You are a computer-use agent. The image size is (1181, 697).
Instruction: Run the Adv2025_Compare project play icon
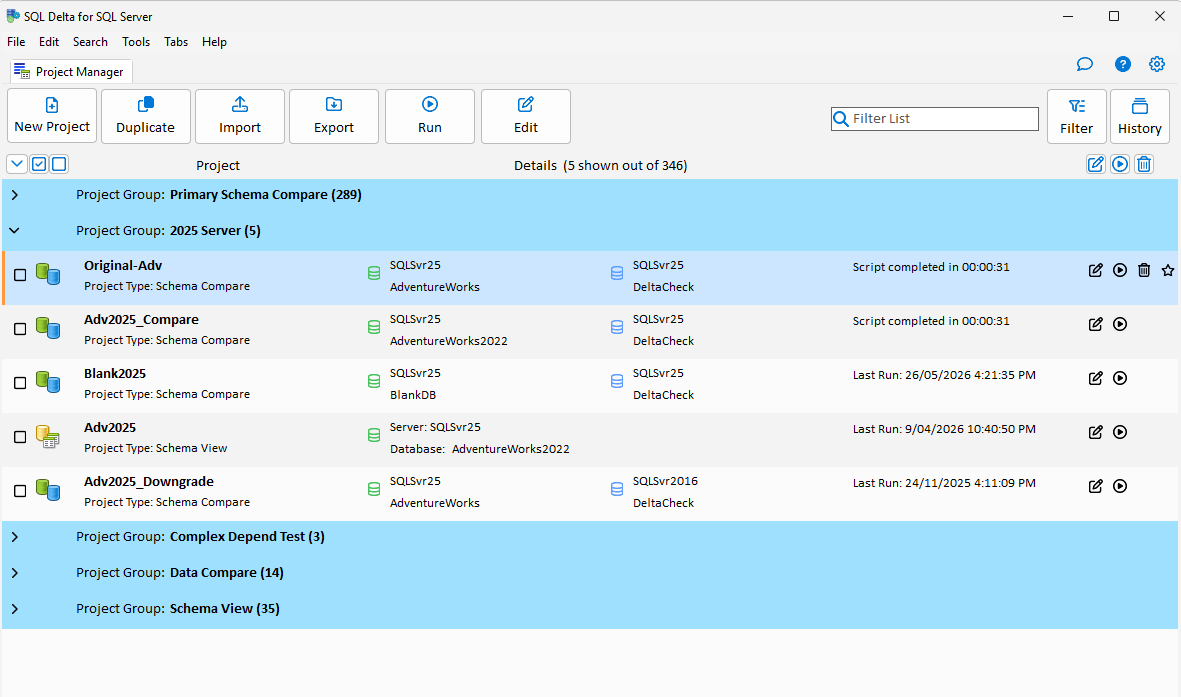(1120, 324)
